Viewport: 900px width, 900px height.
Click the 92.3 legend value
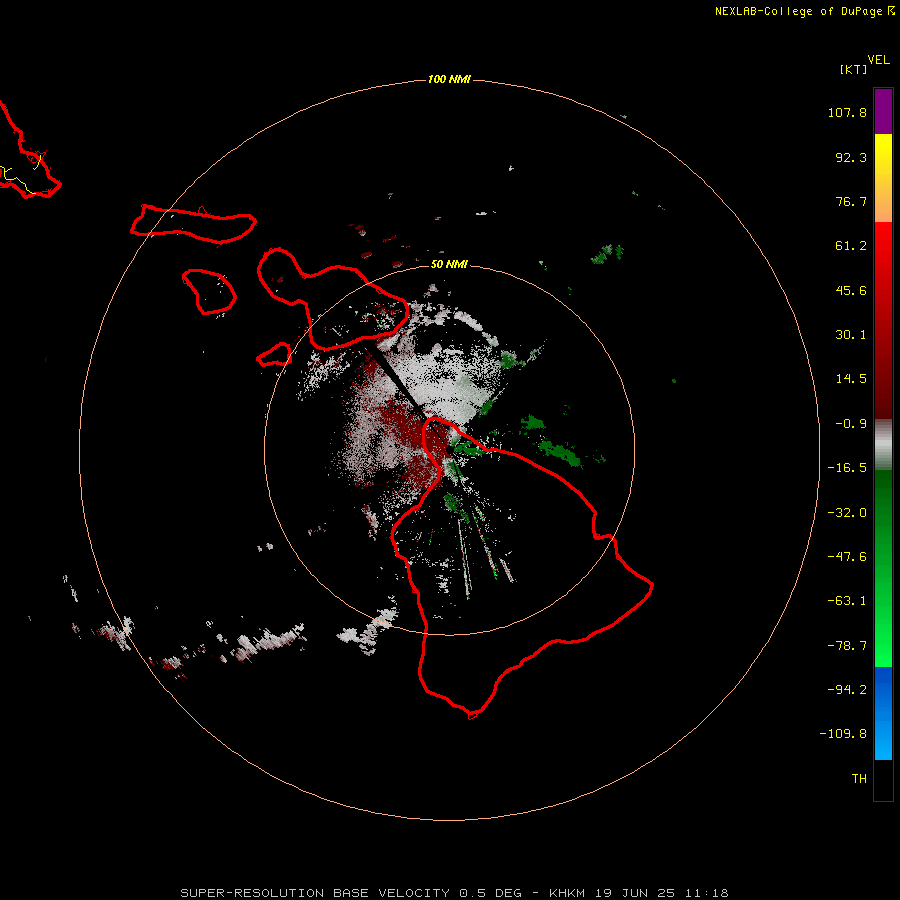coord(851,157)
